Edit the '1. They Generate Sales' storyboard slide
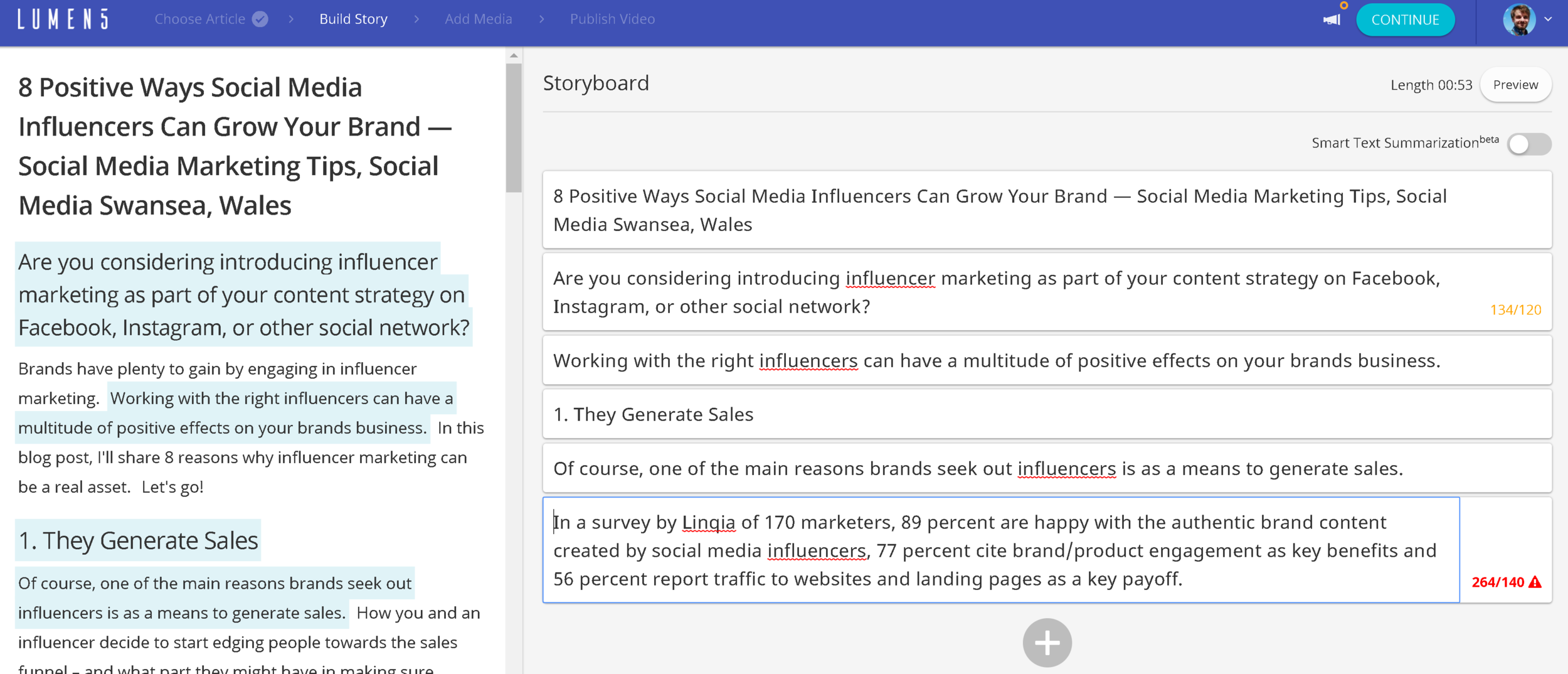Image resolution: width=1568 pixels, height=674 pixels. point(1047,415)
